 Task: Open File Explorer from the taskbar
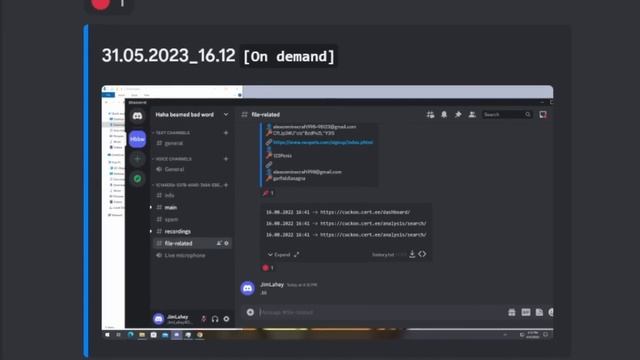(142, 335)
